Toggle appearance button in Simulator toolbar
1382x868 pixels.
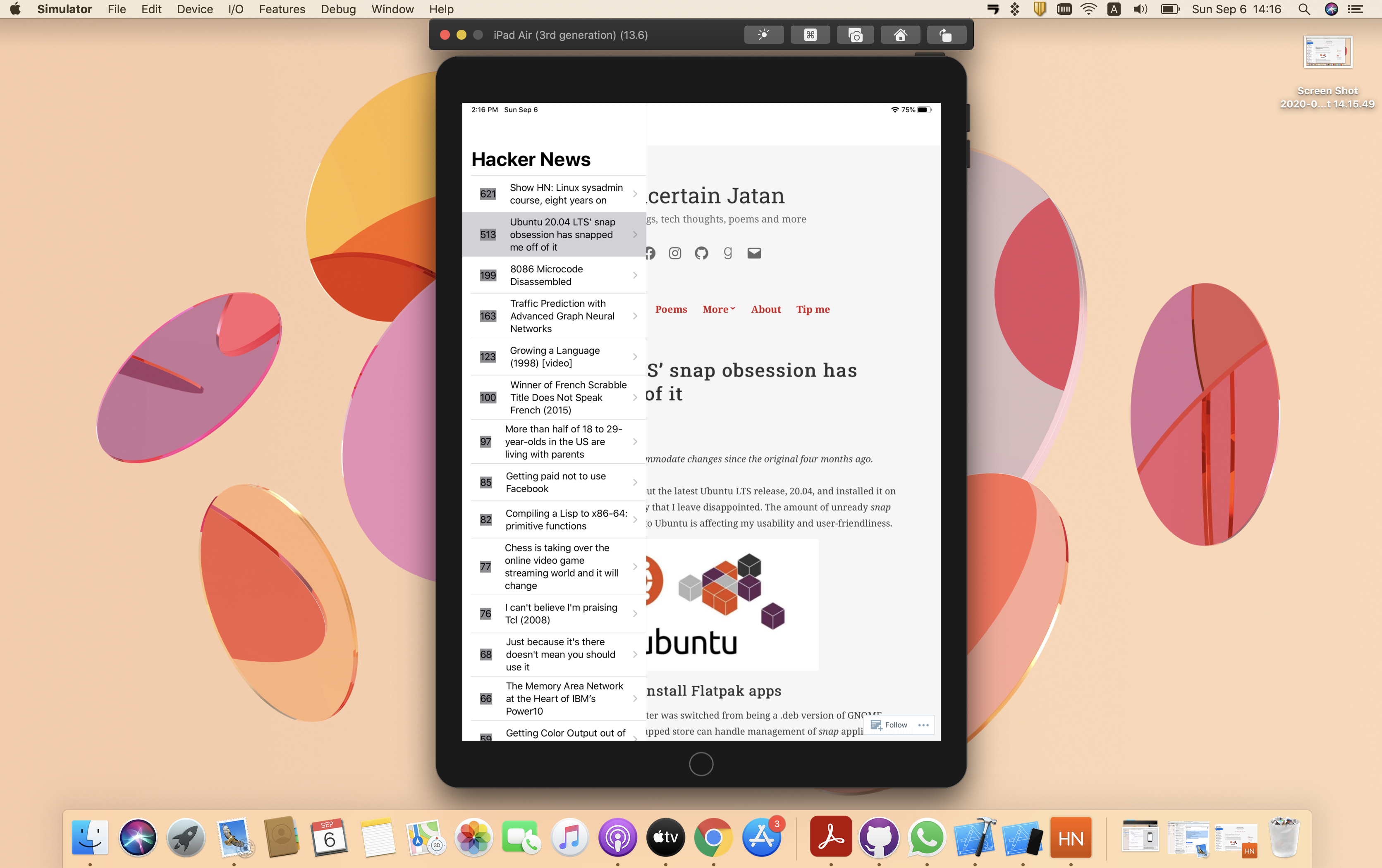(763, 35)
